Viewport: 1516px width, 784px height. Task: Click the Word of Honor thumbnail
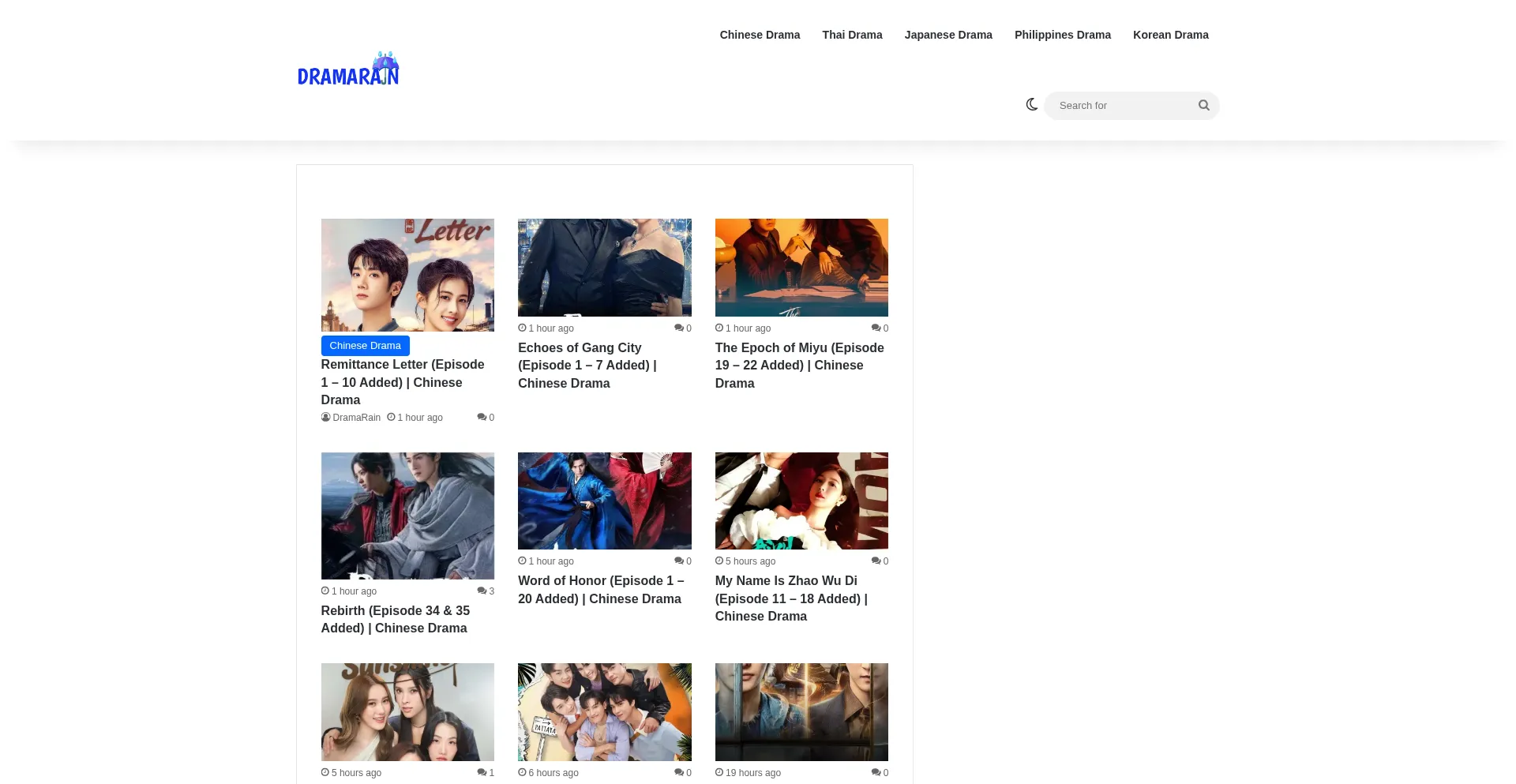click(605, 501)
